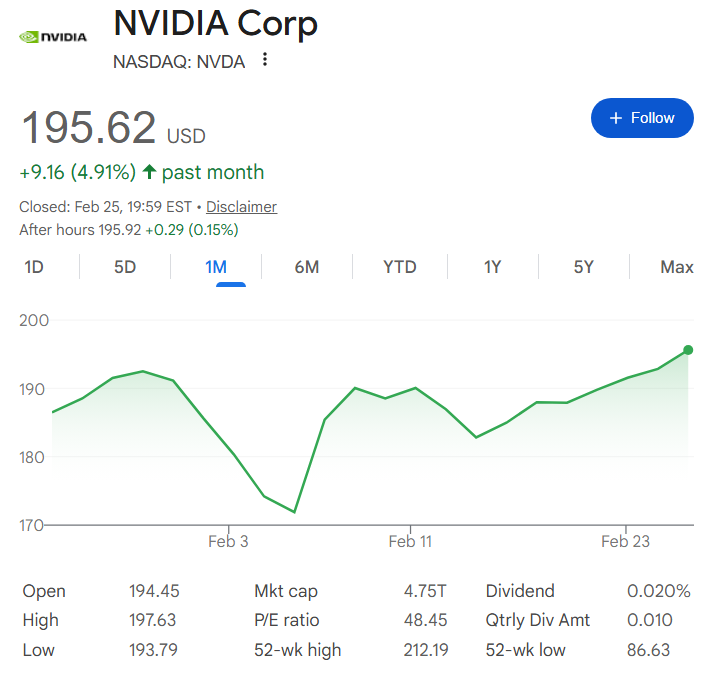The image size is (713, 679).
Task: Select the 5D chart range
Action: pos(125,267)
